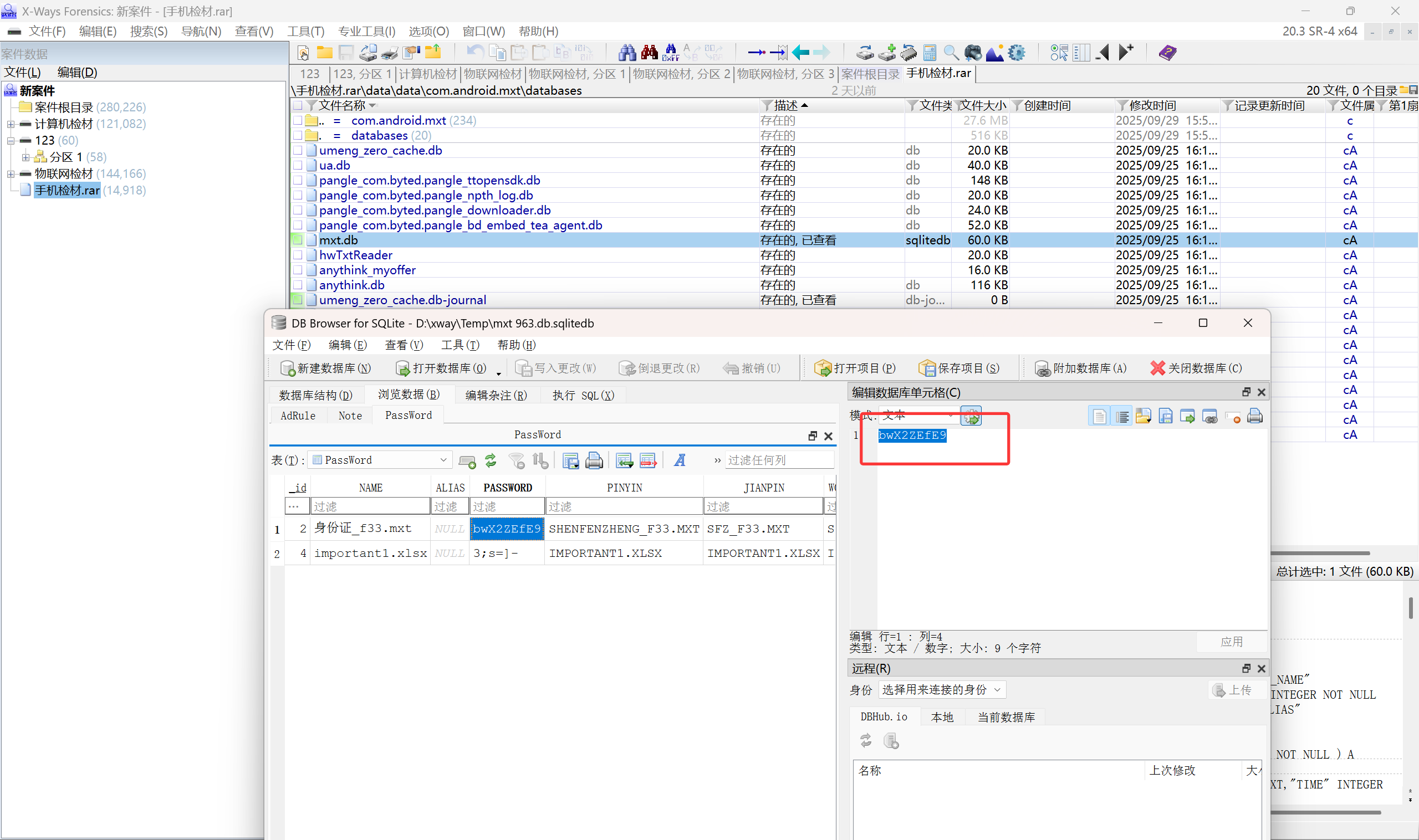Click the filter-any-column input field
1419x840 pixels.
click(x=779, y=460)
